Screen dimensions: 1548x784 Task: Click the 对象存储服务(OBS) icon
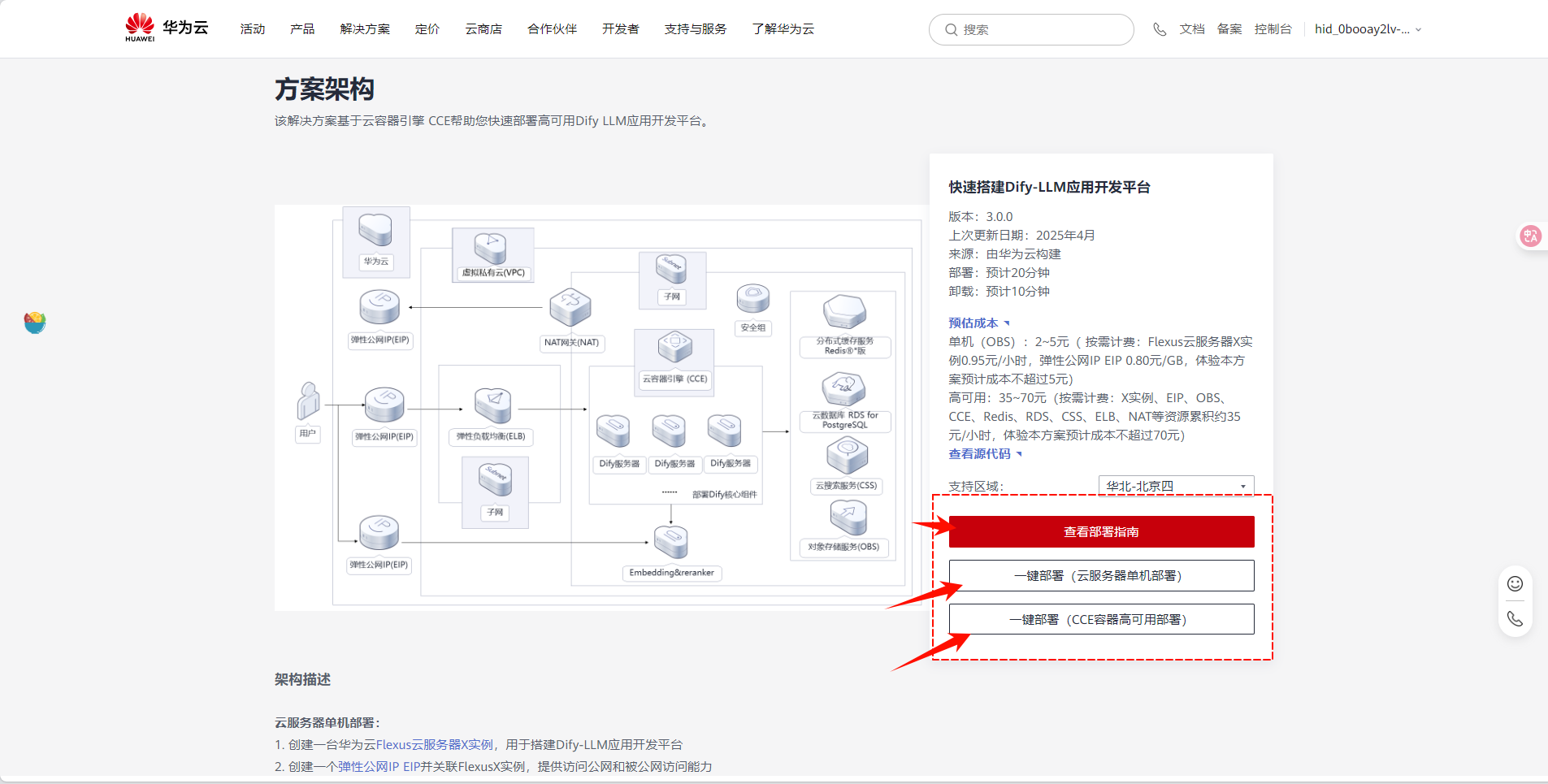pos(848,517)
